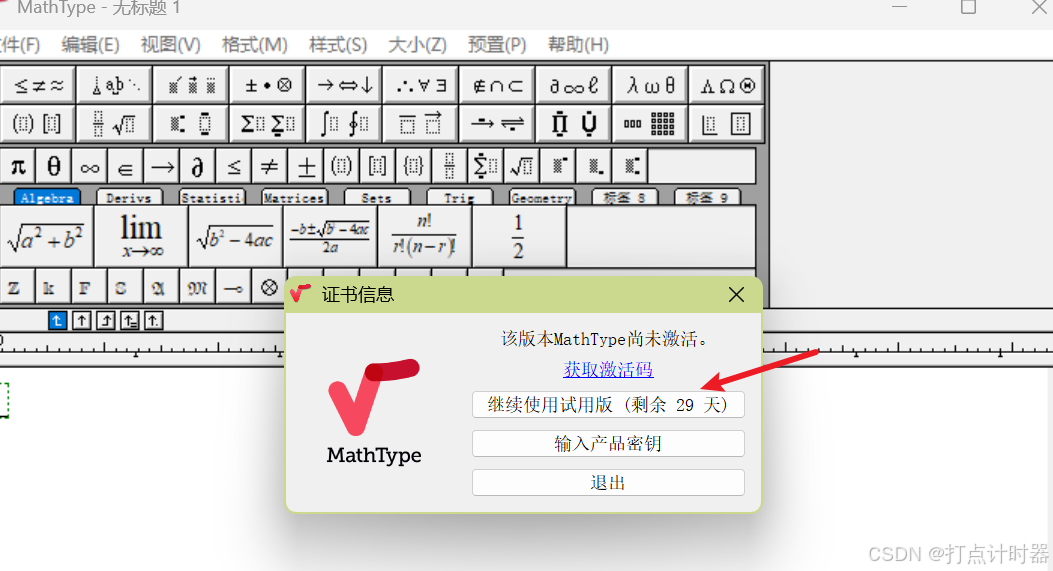Insert the not-equal symbol from small bar
The image size is (1053, 571).
click(269, 166)
